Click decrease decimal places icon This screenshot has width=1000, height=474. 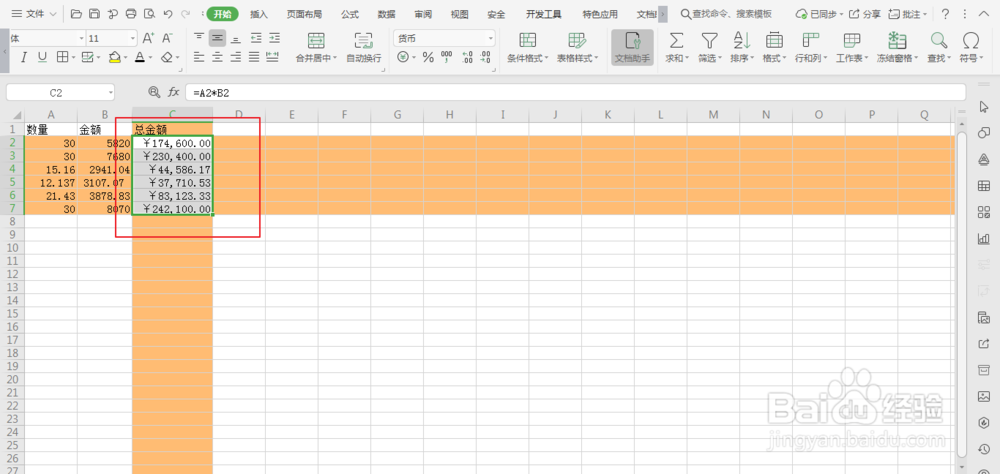485,57
